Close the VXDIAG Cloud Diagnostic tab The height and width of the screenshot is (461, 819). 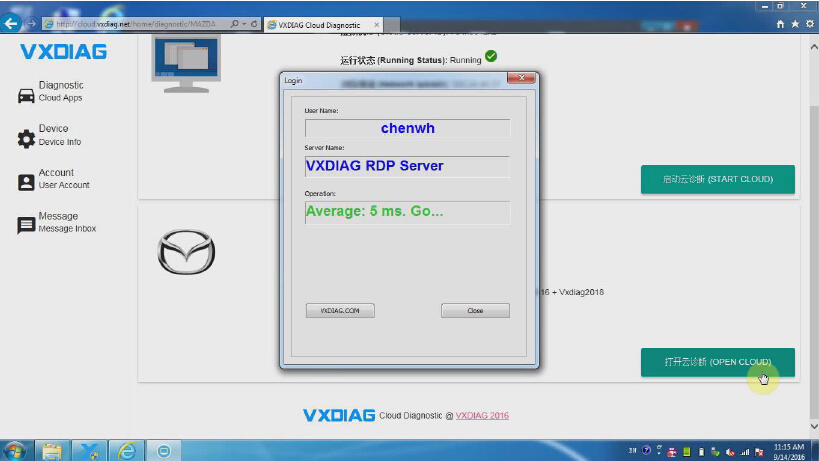(377, 25)
